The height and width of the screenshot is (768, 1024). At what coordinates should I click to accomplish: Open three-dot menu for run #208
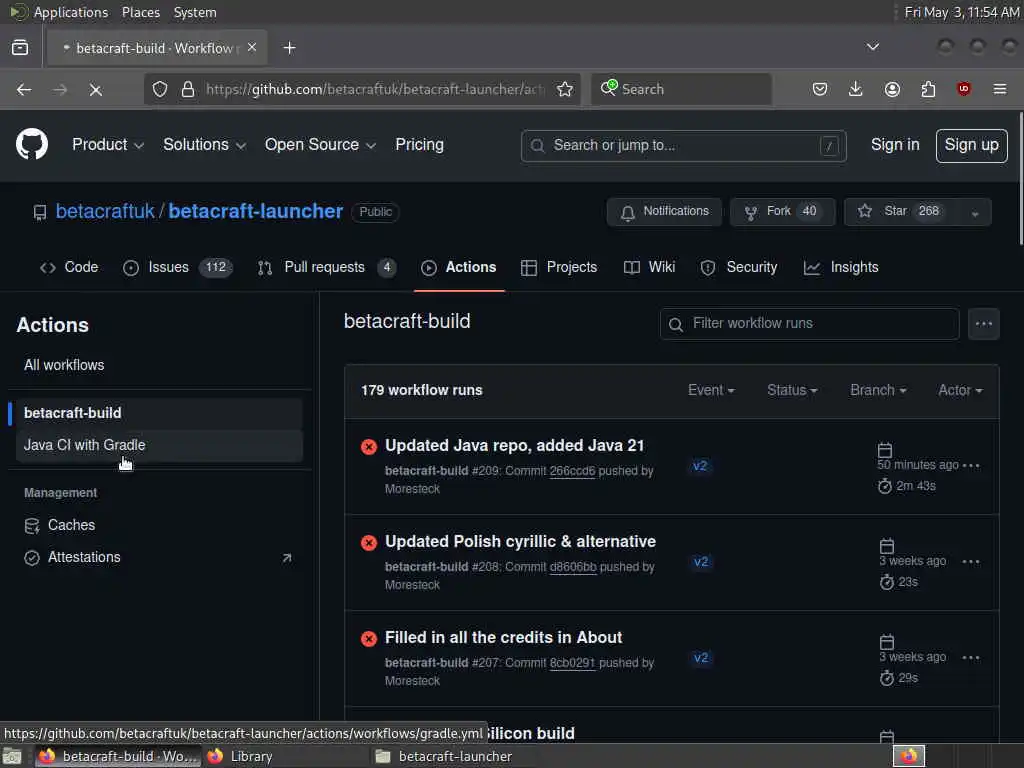coord(971,562)
